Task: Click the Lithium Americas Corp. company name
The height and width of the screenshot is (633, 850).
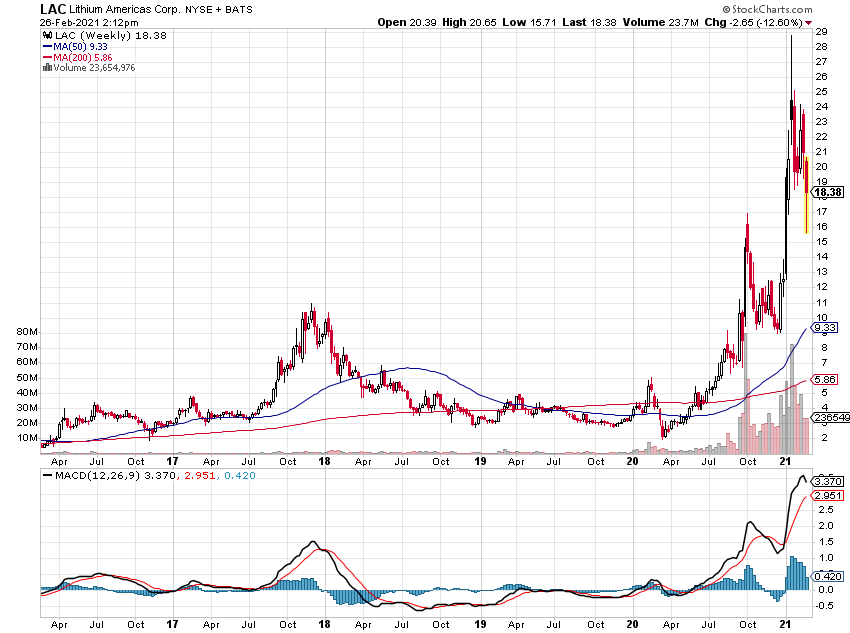Action: pos(125,9)
